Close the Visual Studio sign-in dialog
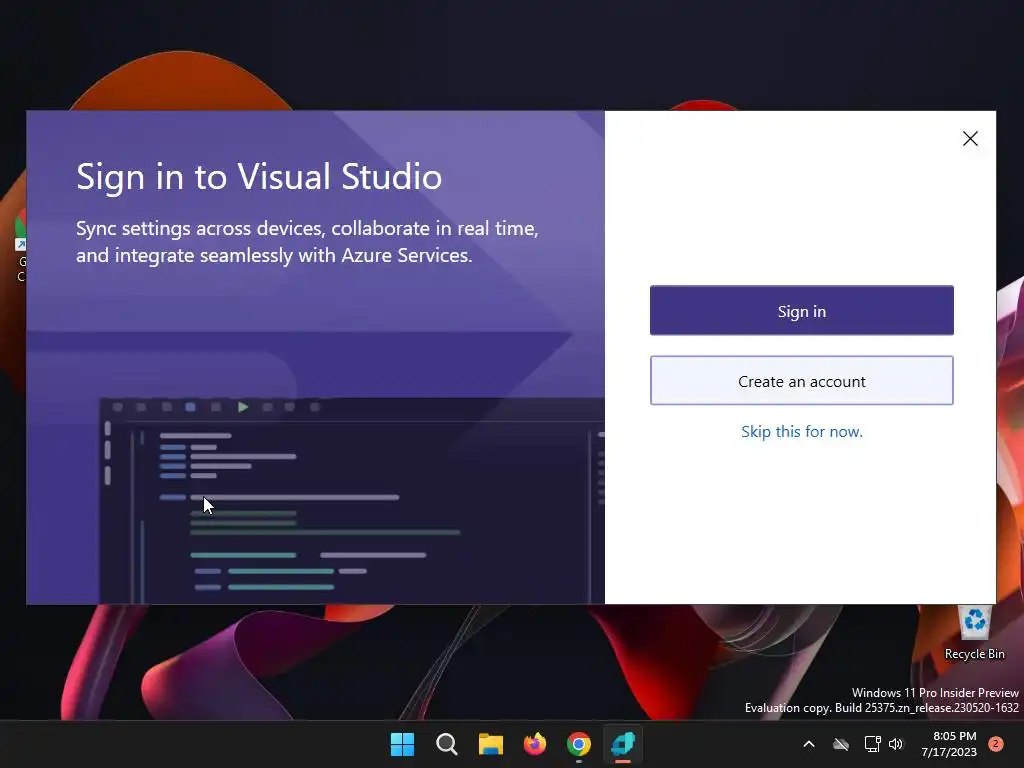 coord(970,138)
